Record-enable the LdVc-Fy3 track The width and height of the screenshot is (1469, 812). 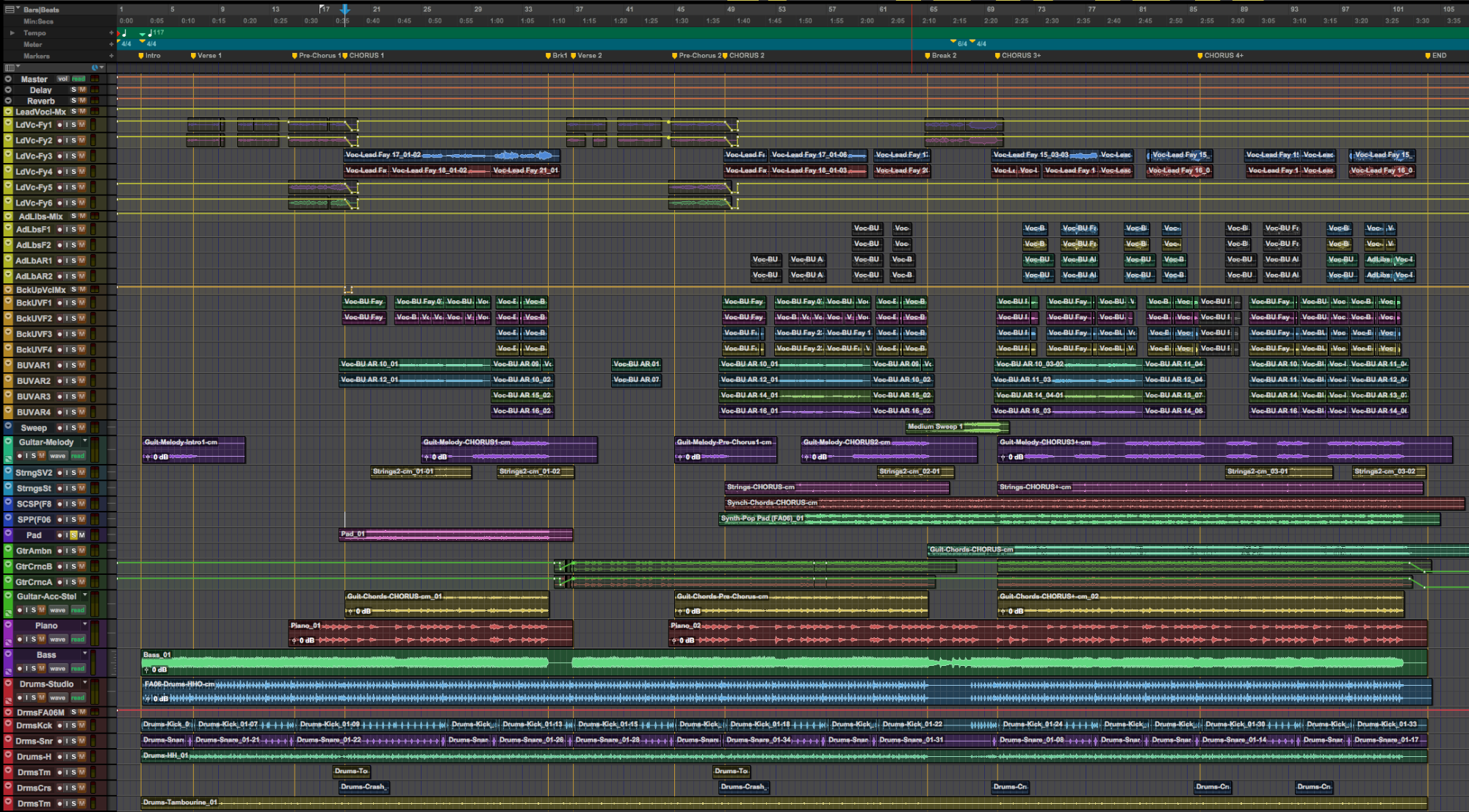pyautogui.click(x=59, y=156)
